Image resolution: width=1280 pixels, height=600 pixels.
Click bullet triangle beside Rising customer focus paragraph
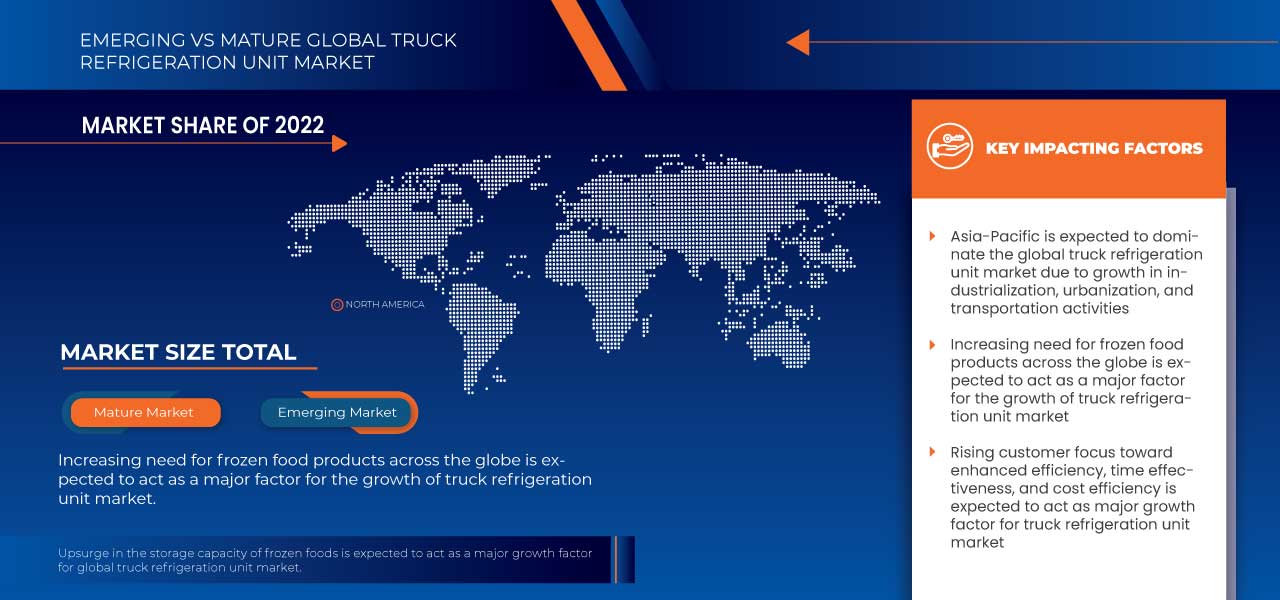[932, 453]
